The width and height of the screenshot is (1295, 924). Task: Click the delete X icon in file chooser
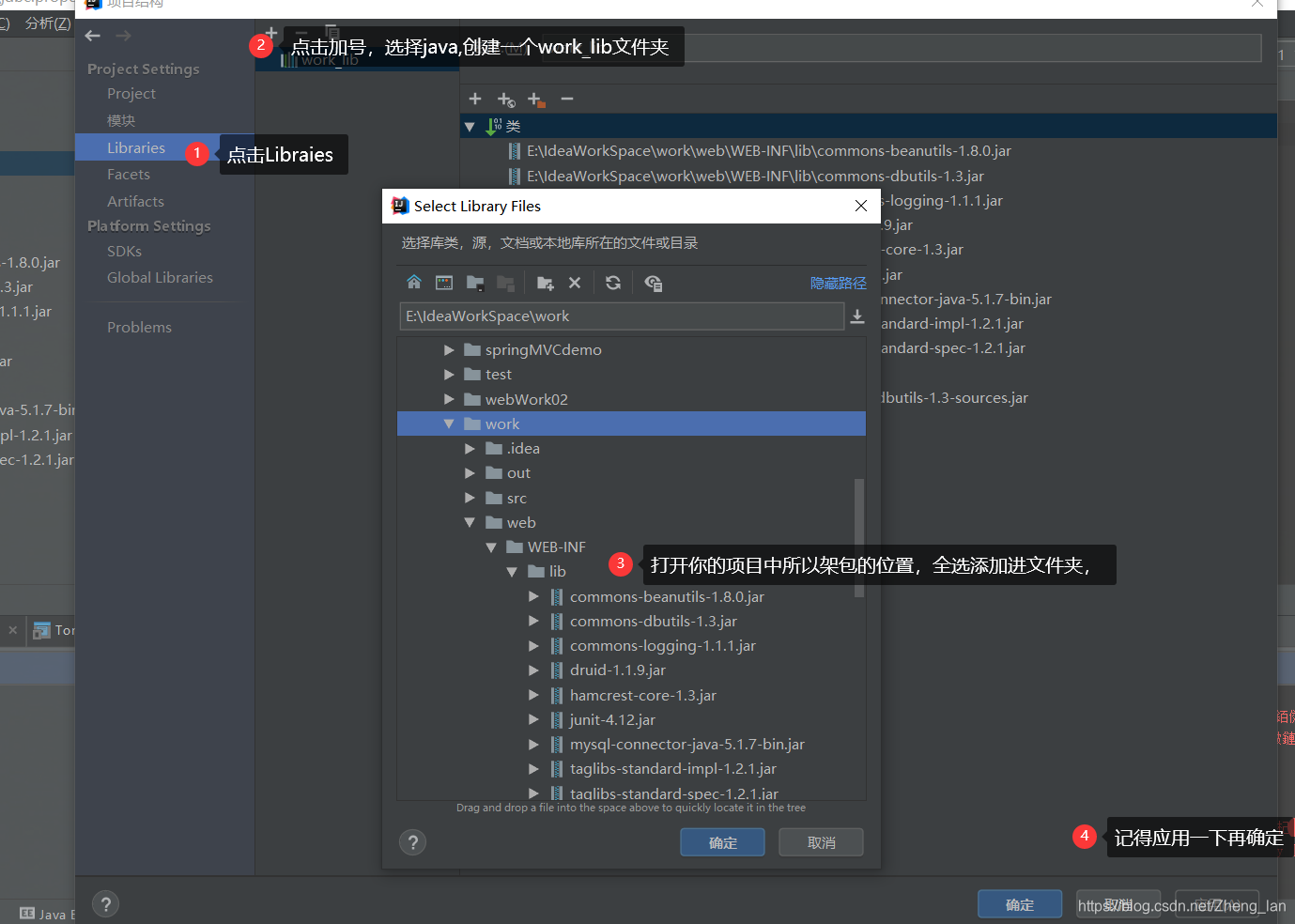pos(575,283)
